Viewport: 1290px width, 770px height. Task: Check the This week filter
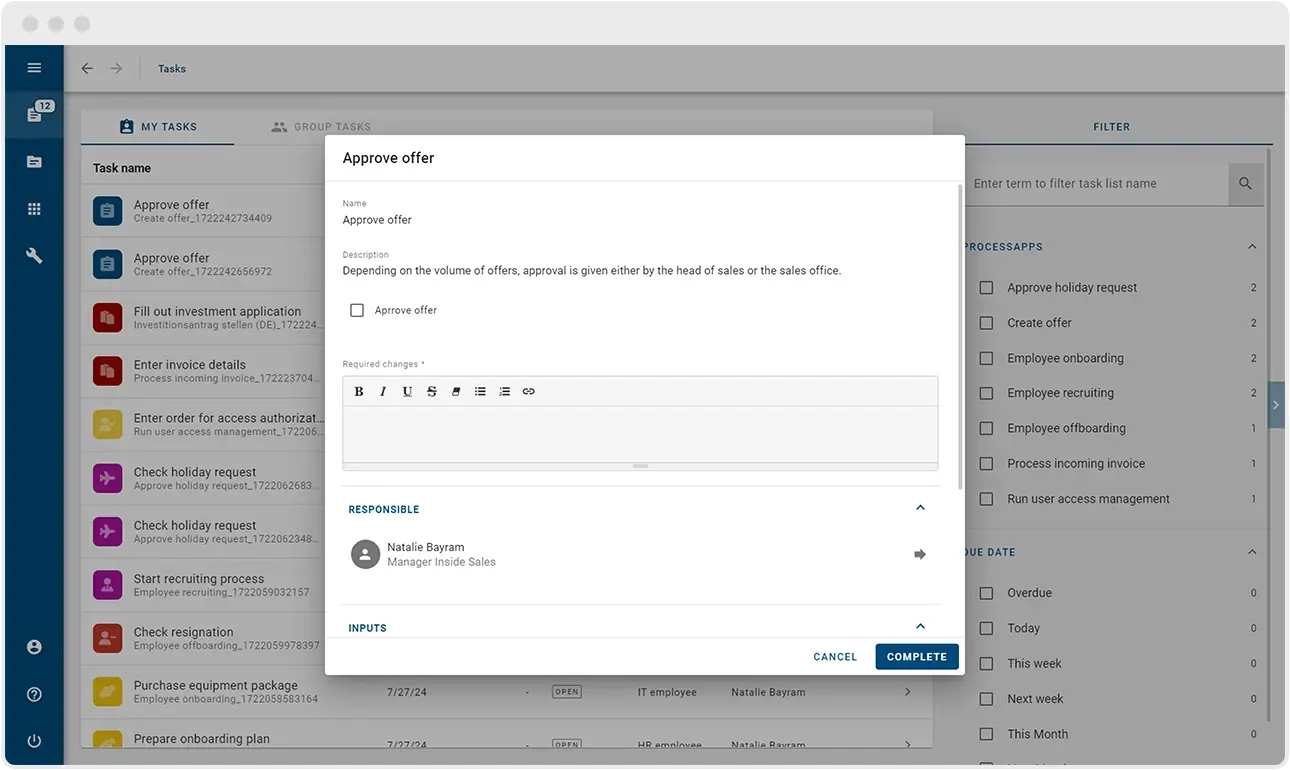coord(986,663)
